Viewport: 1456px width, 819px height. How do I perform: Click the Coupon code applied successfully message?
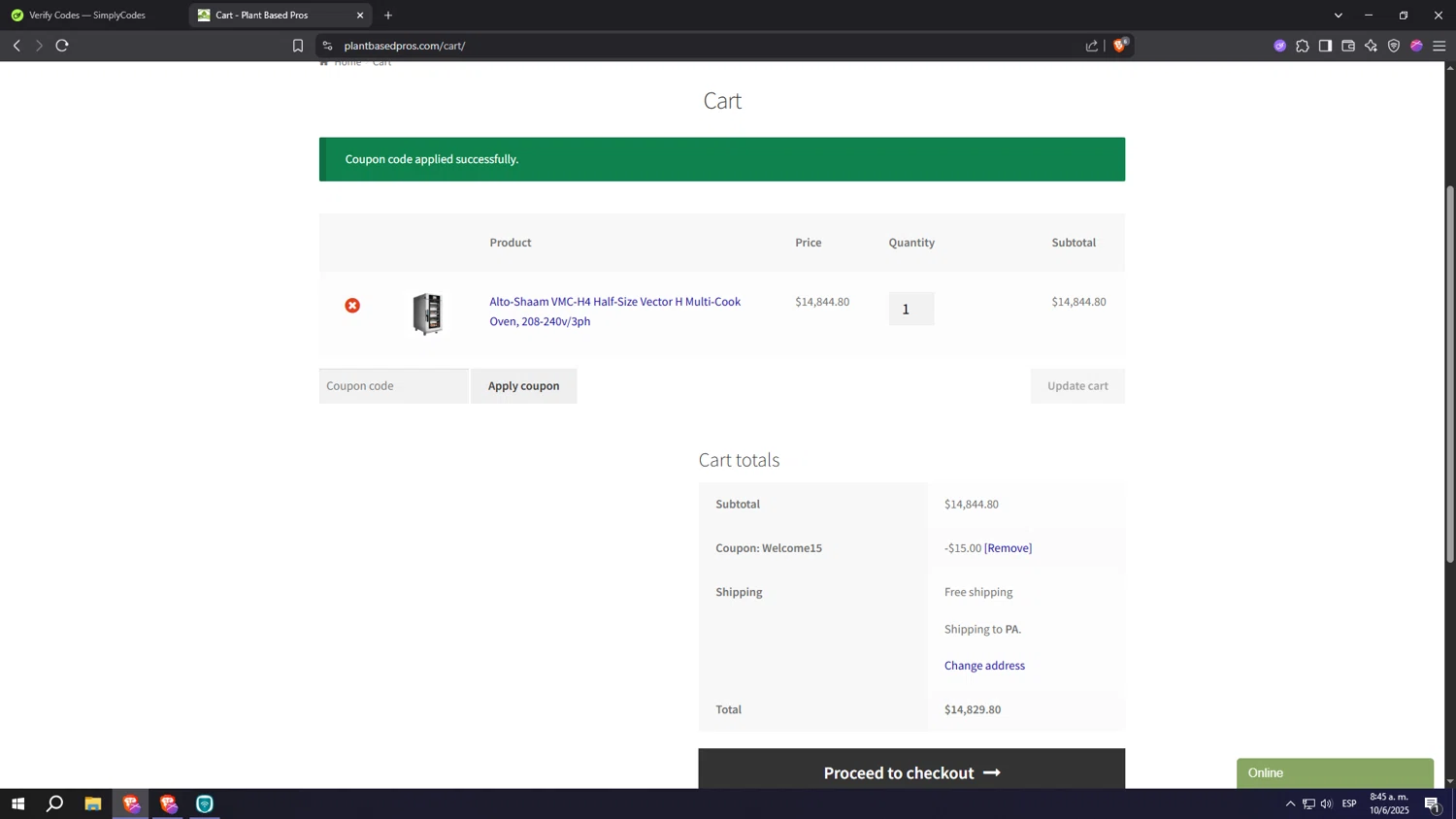(x=432, y=159)
